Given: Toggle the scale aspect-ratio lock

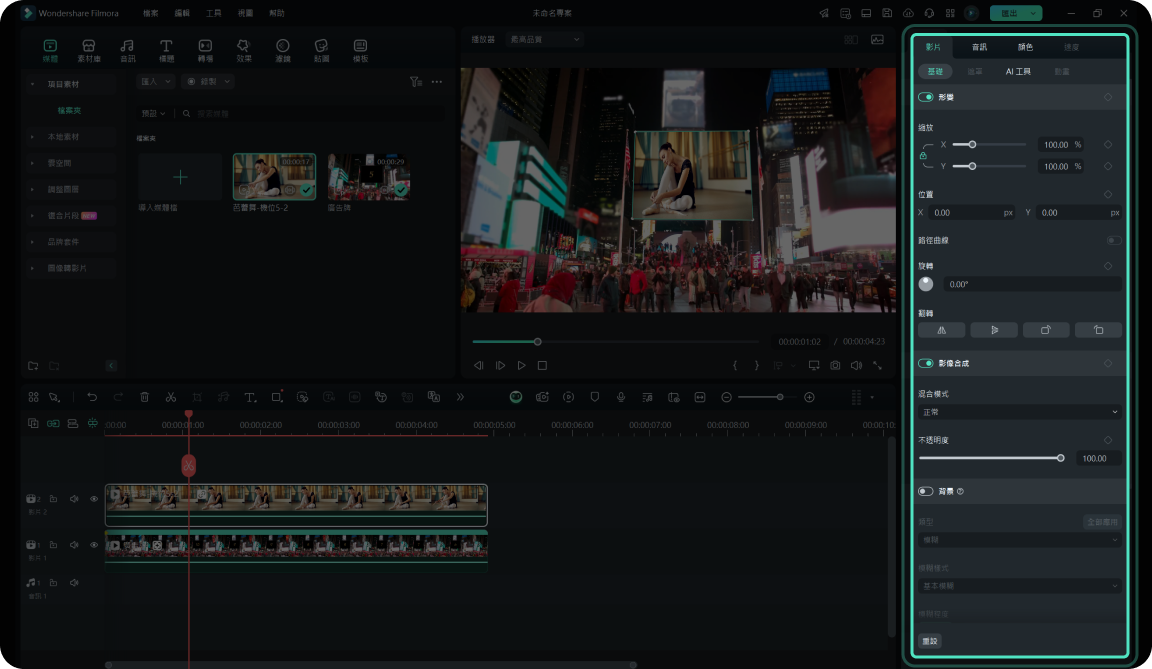Looking at the screenshot, I should (x=924, y=156).
